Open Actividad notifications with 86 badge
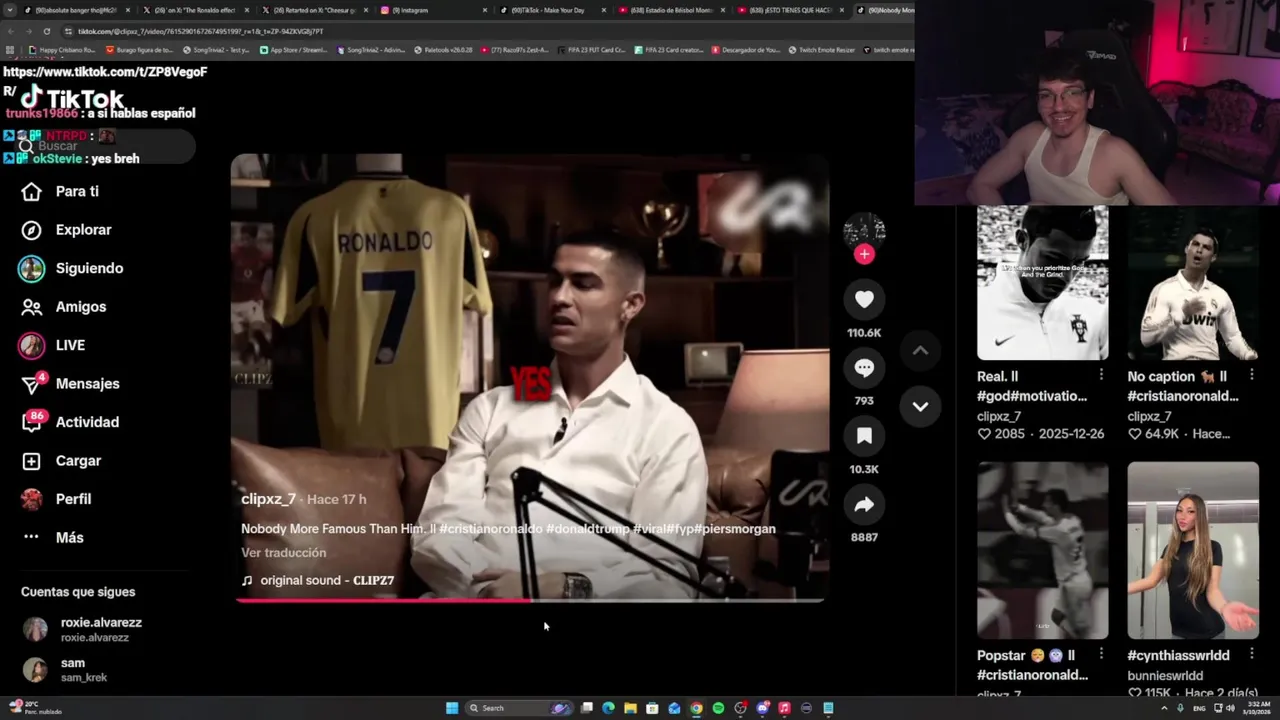The width and height of the screenshot is (1280, 720). [70, 422]
